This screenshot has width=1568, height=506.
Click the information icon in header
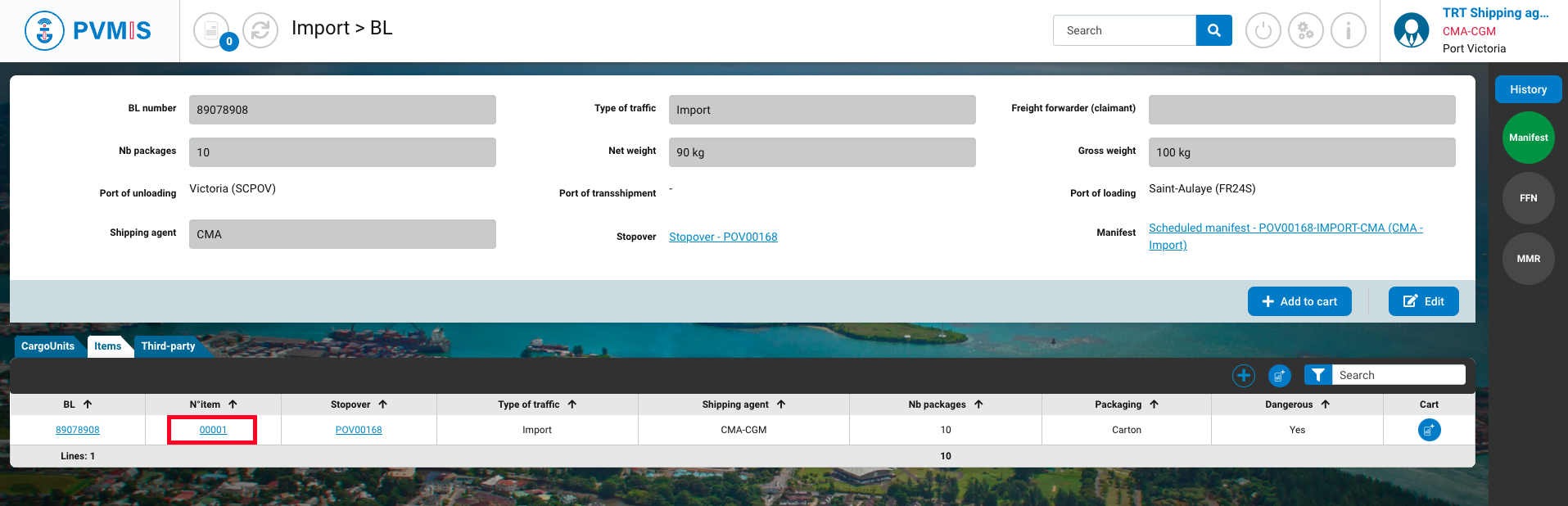tap(1348, 31)
